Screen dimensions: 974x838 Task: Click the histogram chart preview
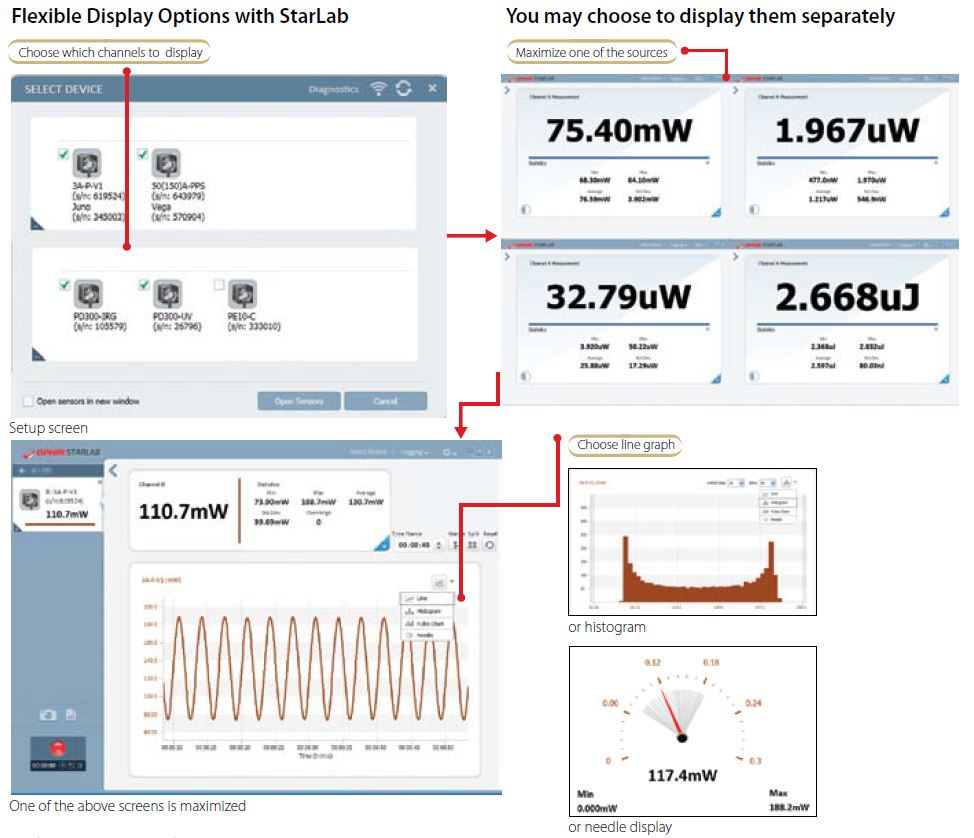pyautogui.click(x=693, y=542)
